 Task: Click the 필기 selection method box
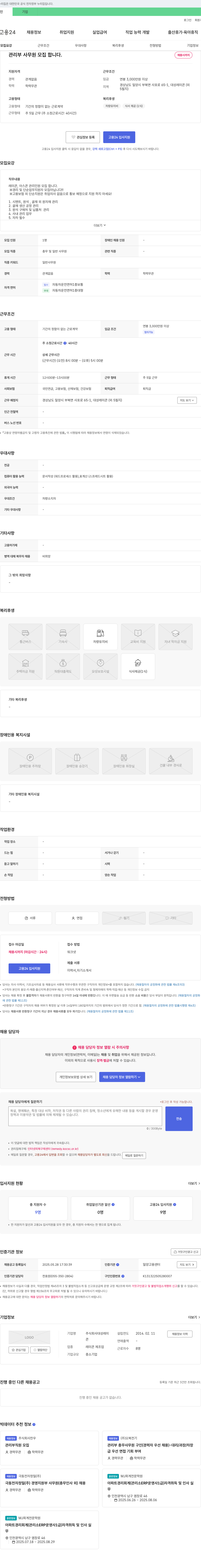(x=124, y=918)
